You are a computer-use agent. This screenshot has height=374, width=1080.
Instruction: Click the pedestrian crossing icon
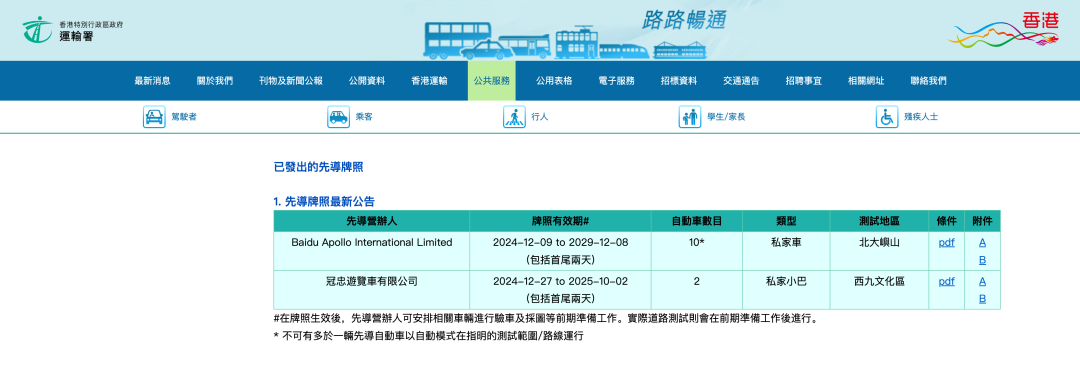(515, 117)
